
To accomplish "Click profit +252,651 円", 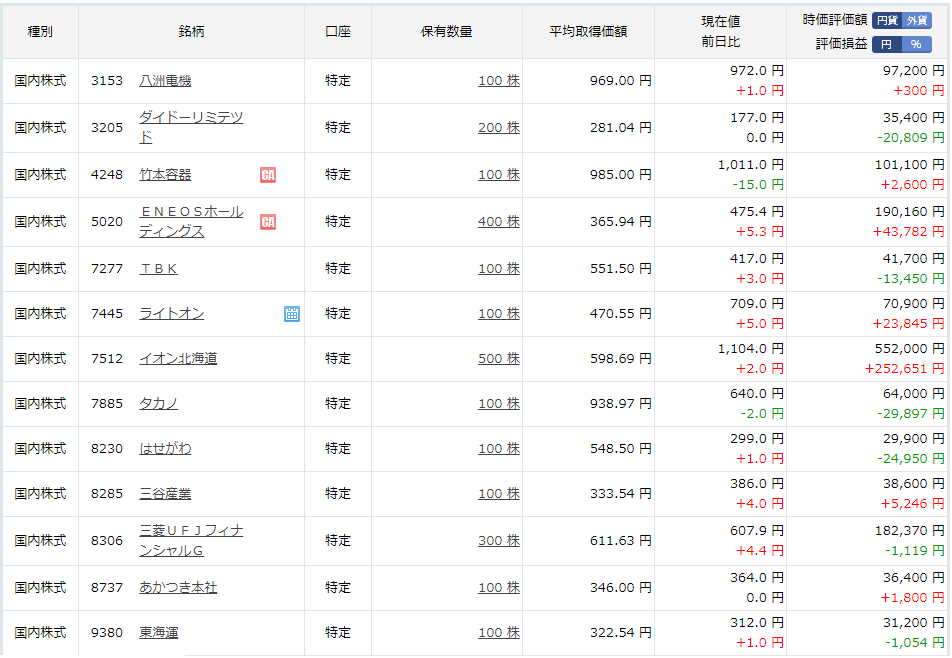I will tap(905, 368).
